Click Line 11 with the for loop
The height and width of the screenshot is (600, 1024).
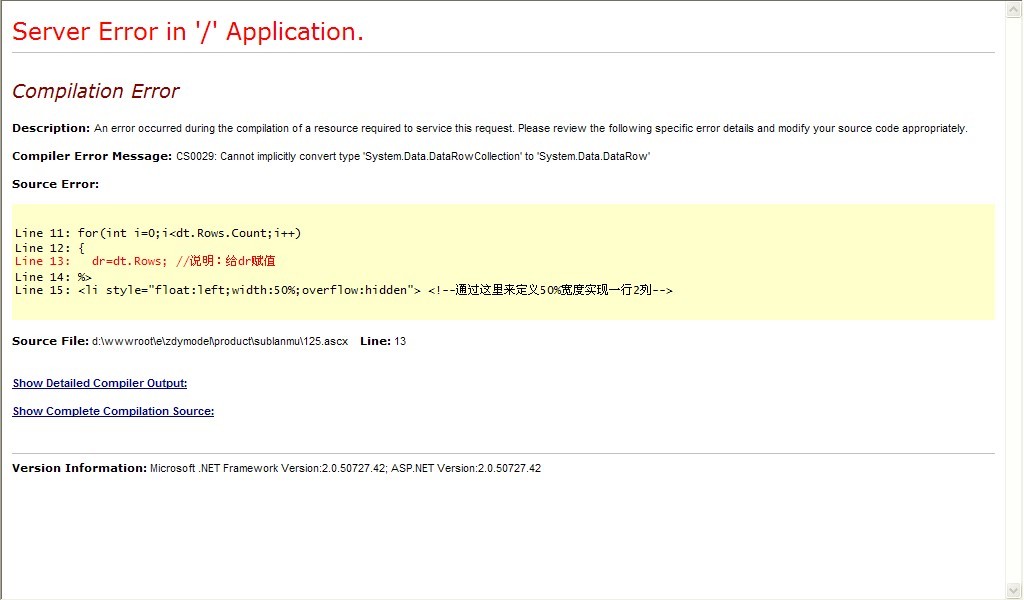(x=158, y=233)
